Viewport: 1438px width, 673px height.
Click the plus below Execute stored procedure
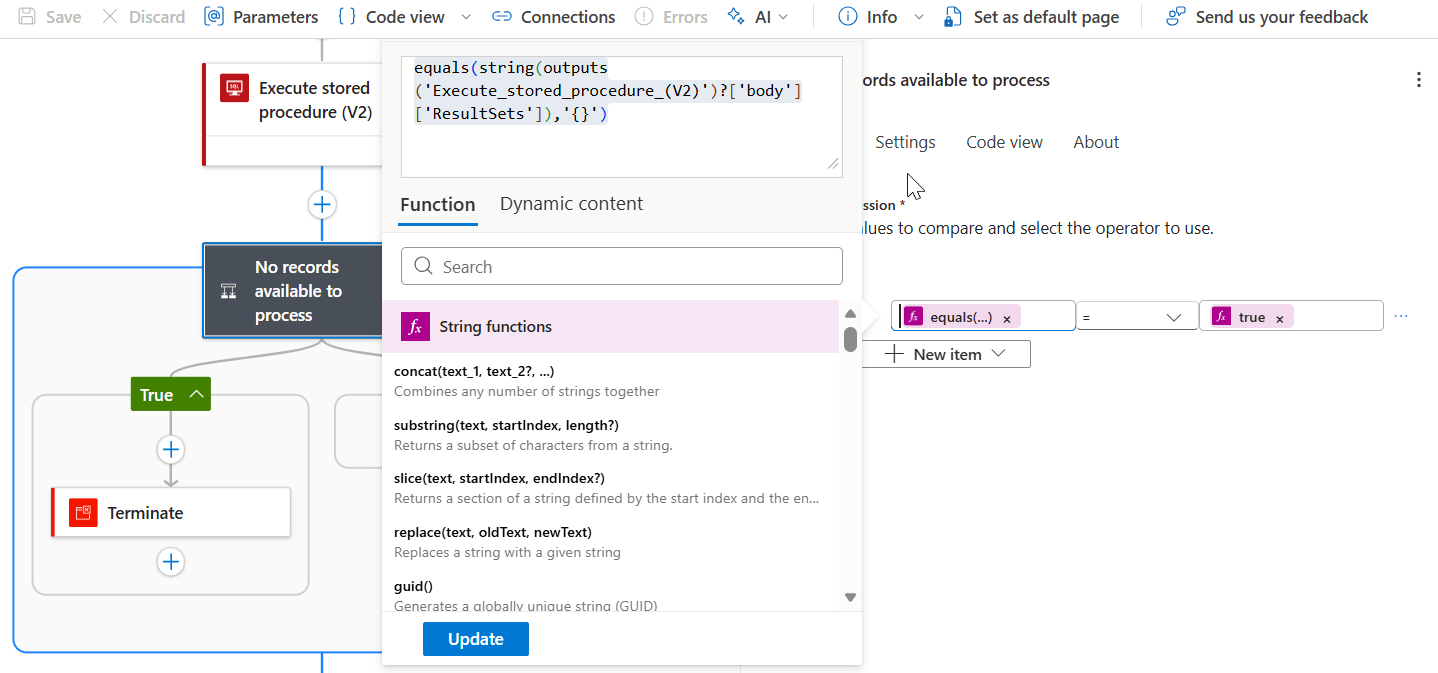(x=322, y=205)
